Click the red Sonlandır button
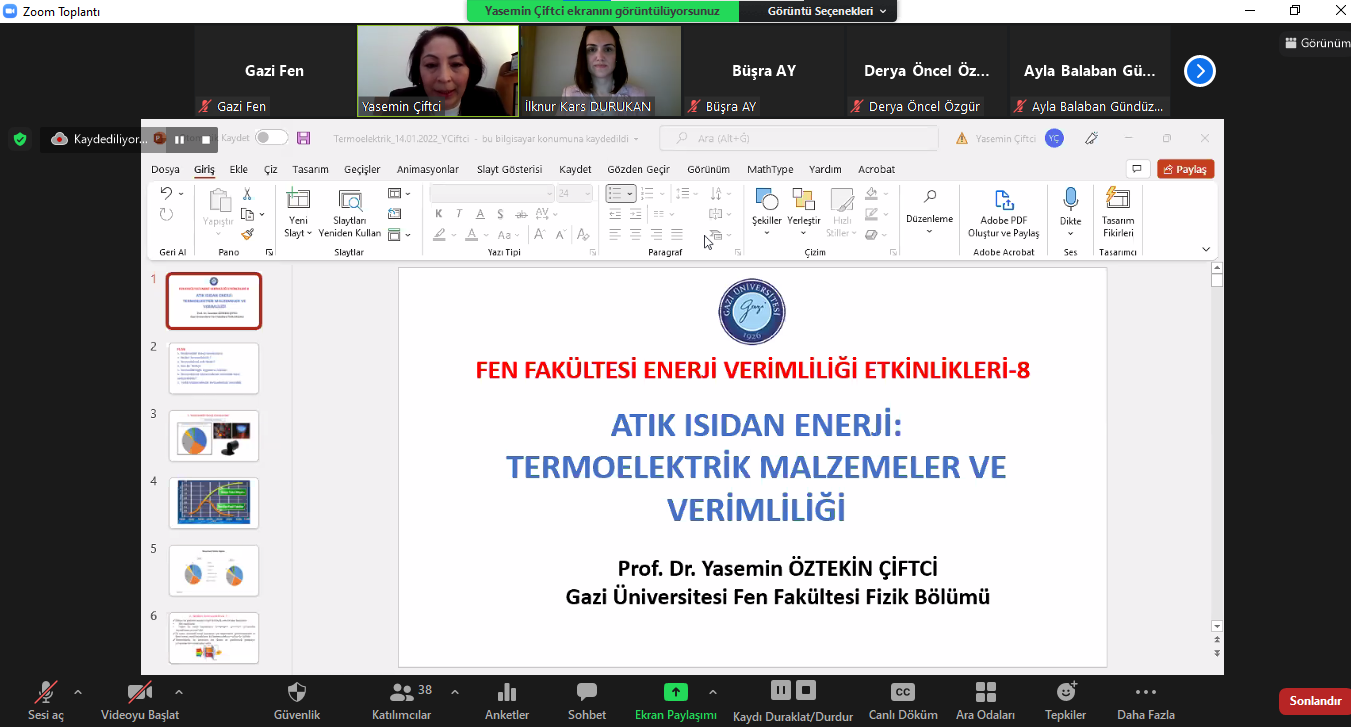This screenshot has height=727, width=1351. (x=1314, y=701)
